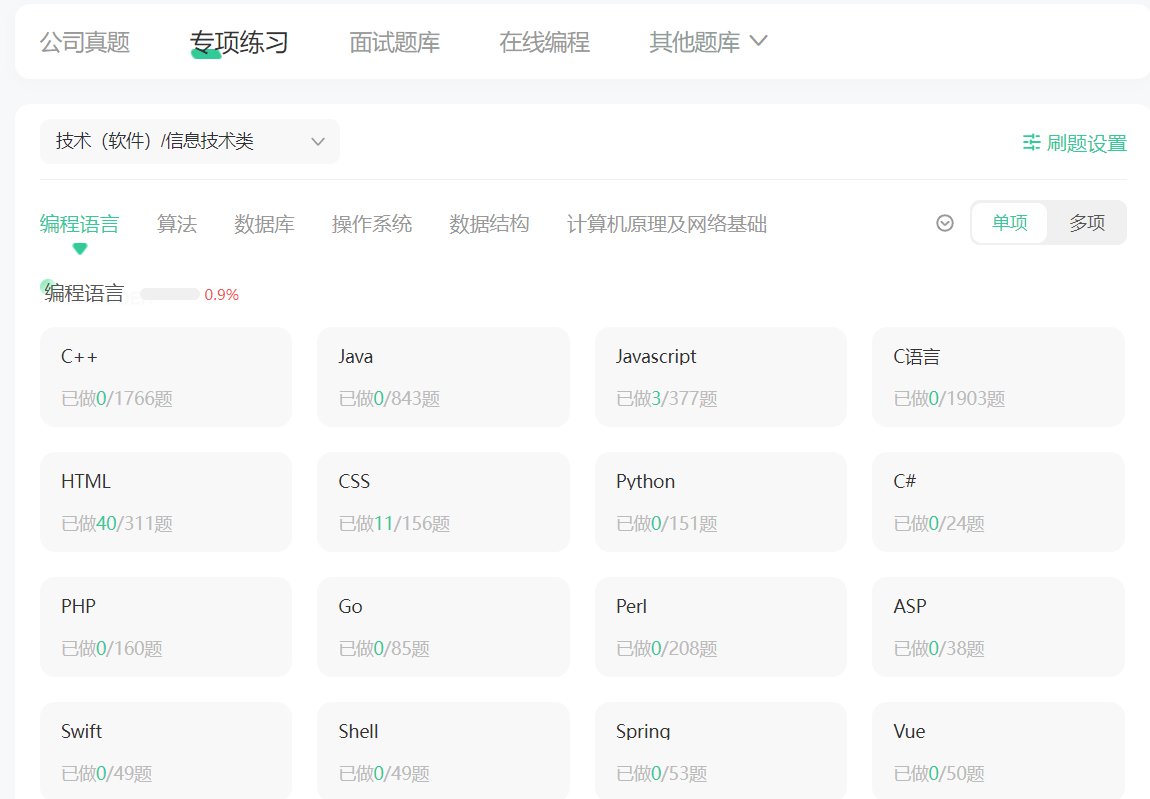This screenshot has width=1150, height=799.
Task: Select the 操作系统 category tab
Action: (x=372, y=224)
